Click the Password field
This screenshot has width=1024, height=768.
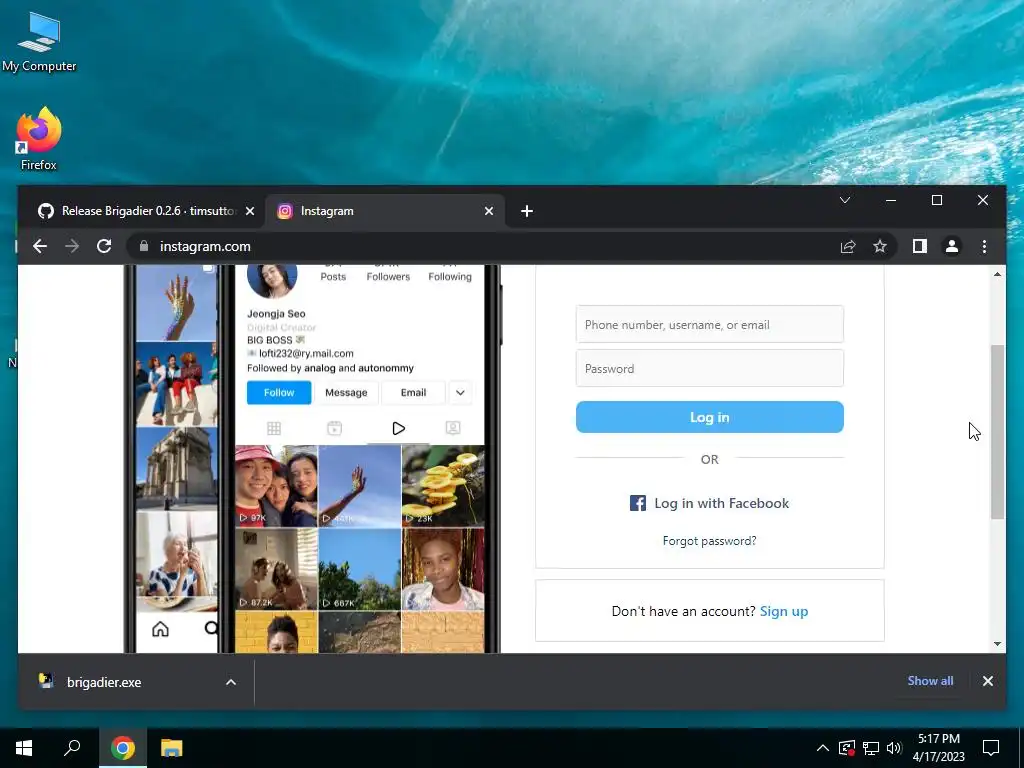click(x=709, y=368)
